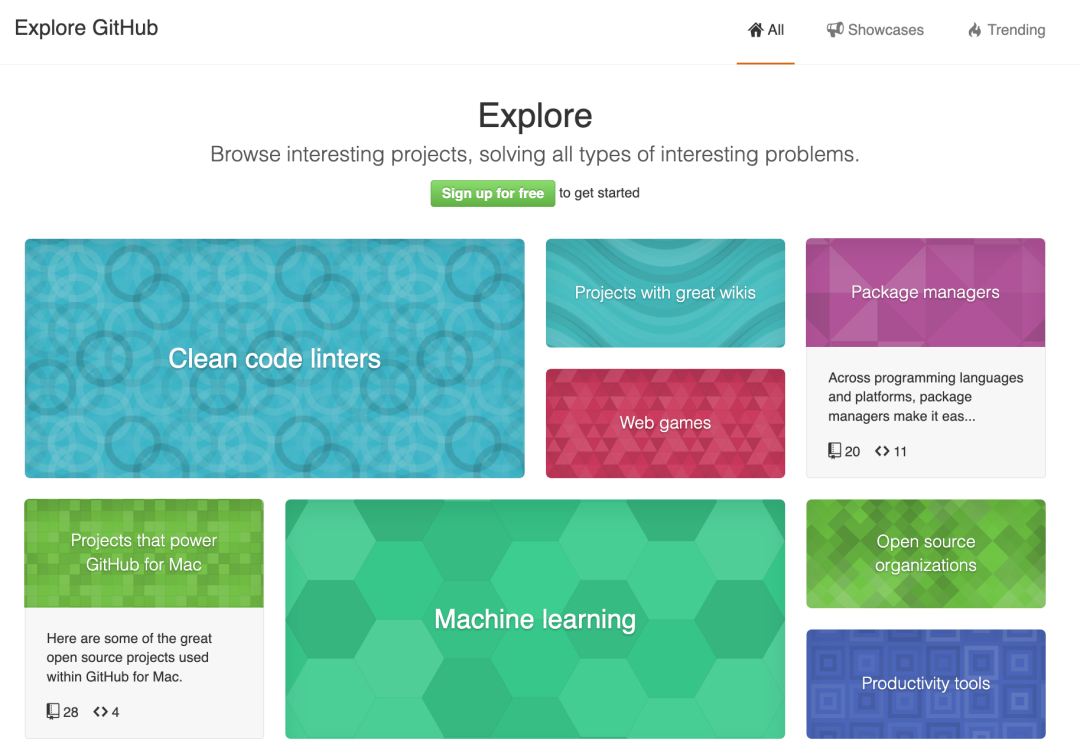
Task: Click code languages icon in GitHub for Mac card
Action: click(101, 712)
